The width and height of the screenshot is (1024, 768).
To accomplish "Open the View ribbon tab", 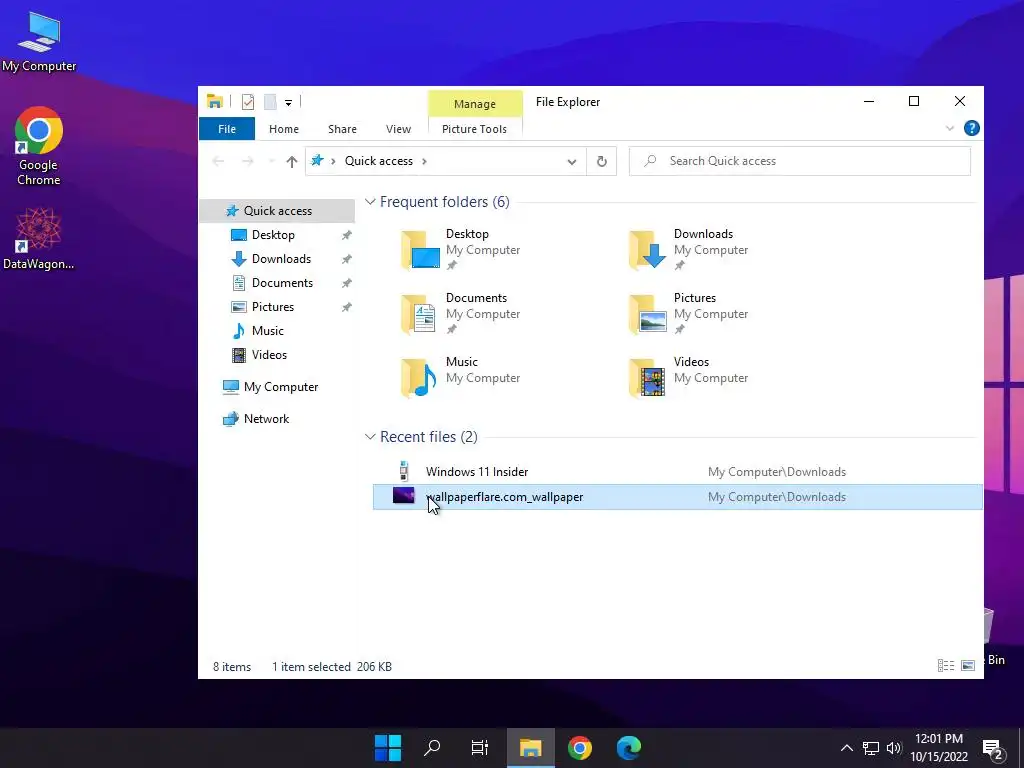I will [x=398, y=129].
